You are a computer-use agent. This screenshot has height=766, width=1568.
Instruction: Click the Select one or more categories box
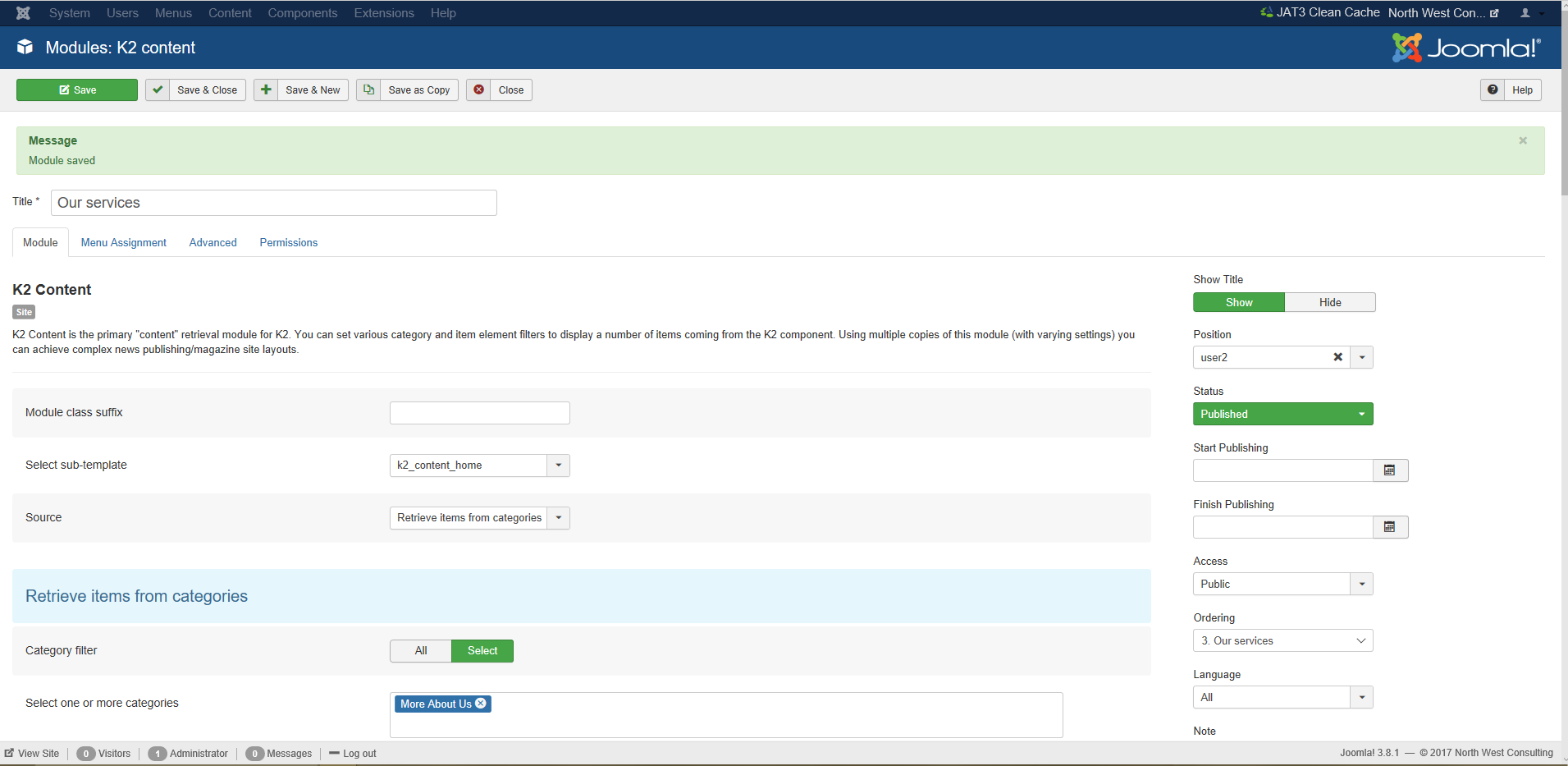point(726,714)
